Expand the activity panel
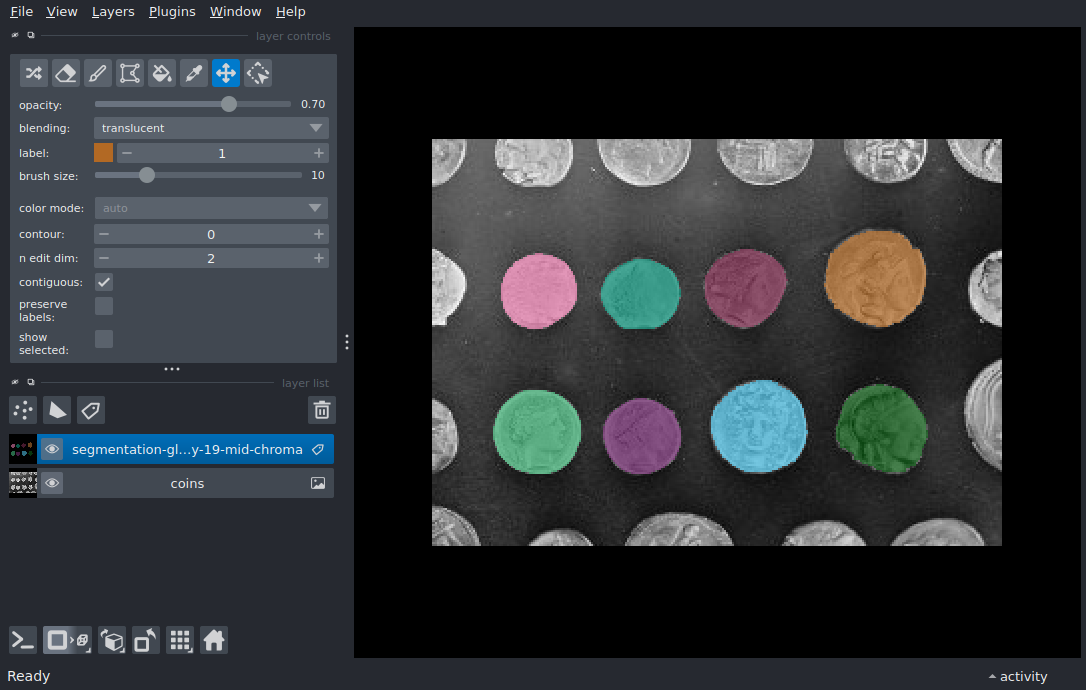 point(1018,677)
